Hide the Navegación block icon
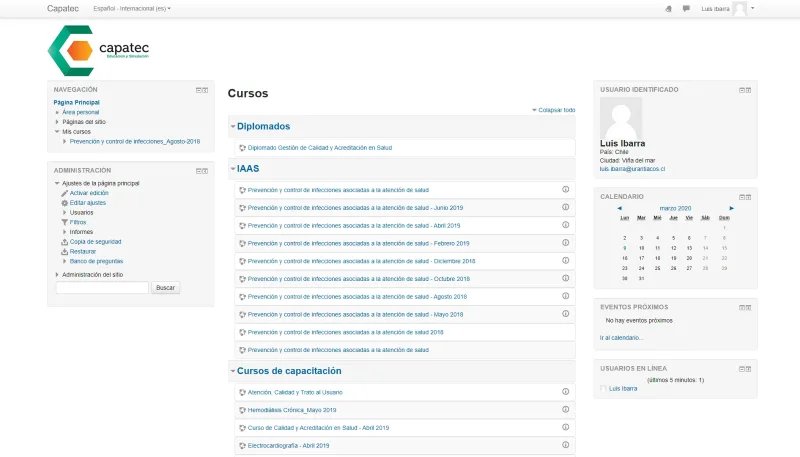This screenshot has height=457, width=800. [x=199, y=90]
